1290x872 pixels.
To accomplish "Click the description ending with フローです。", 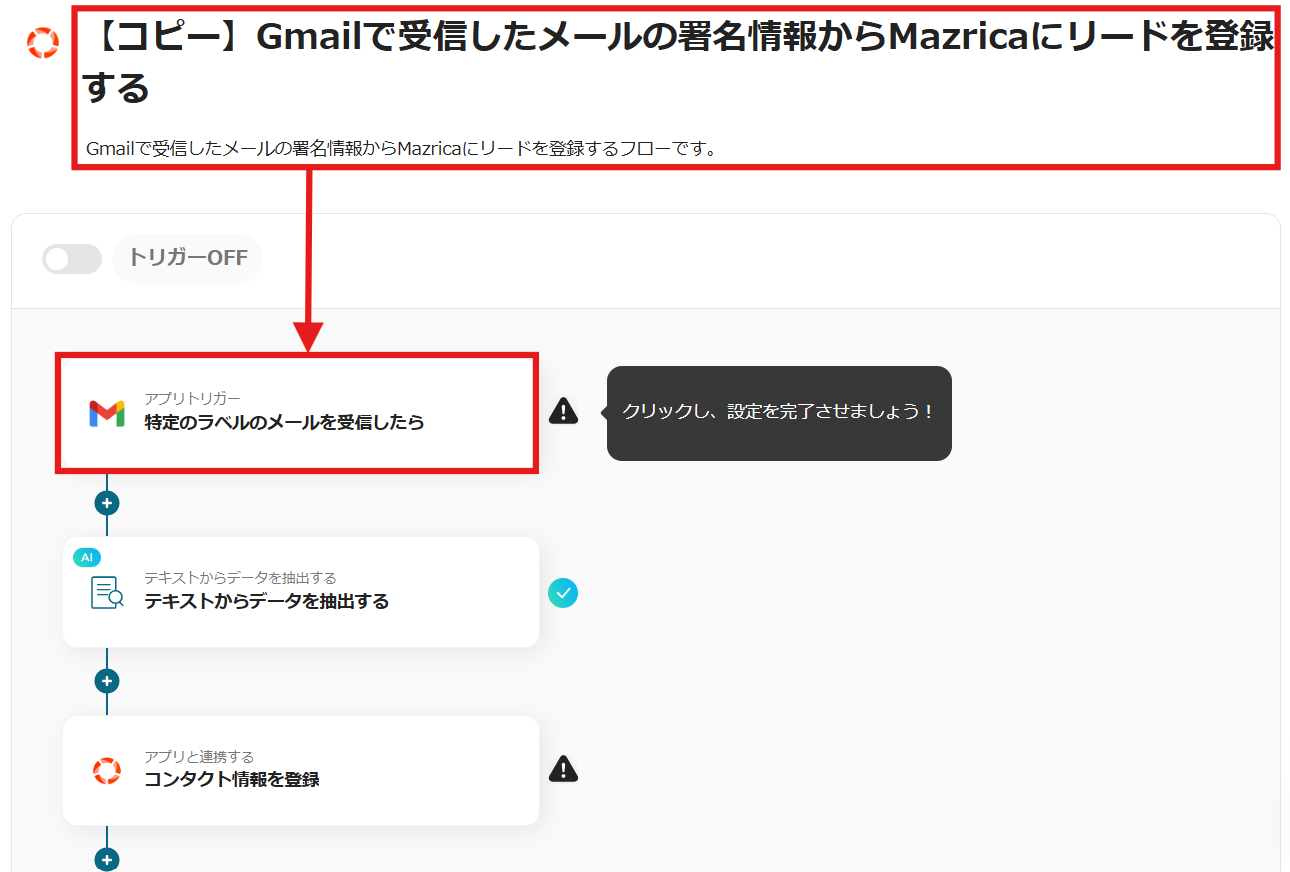I will pos(402,149).
